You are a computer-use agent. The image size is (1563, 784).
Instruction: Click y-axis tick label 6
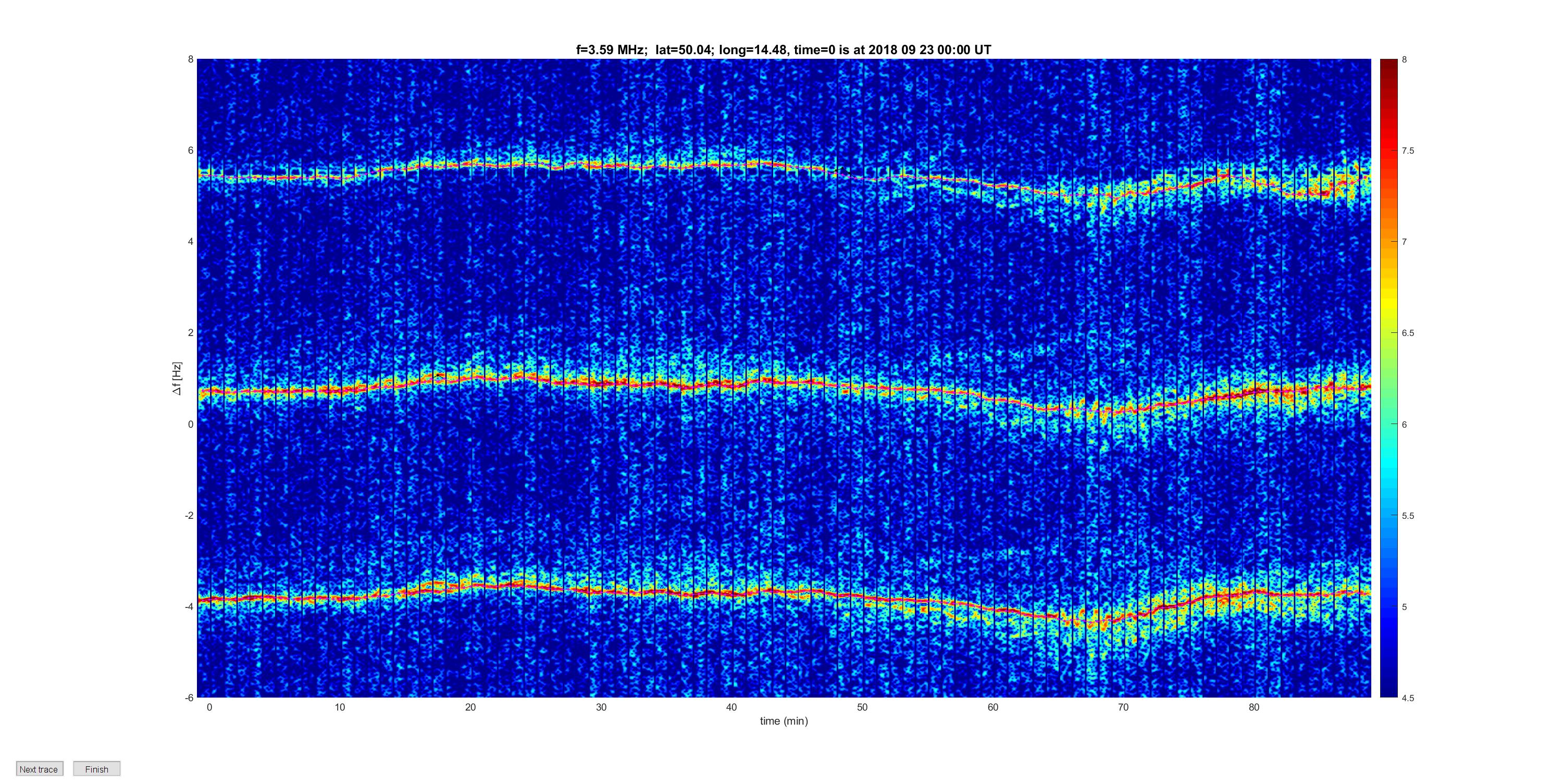191,151
